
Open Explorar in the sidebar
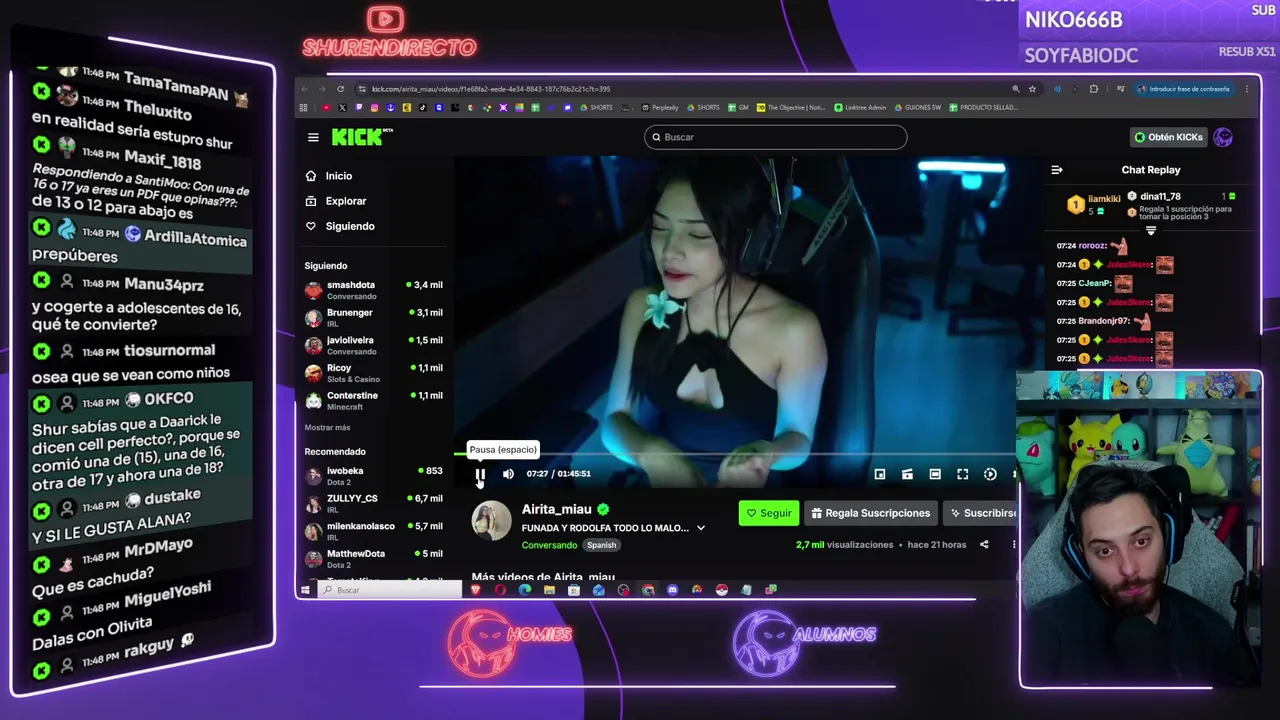pyautogui.click(x=337, y=201)
